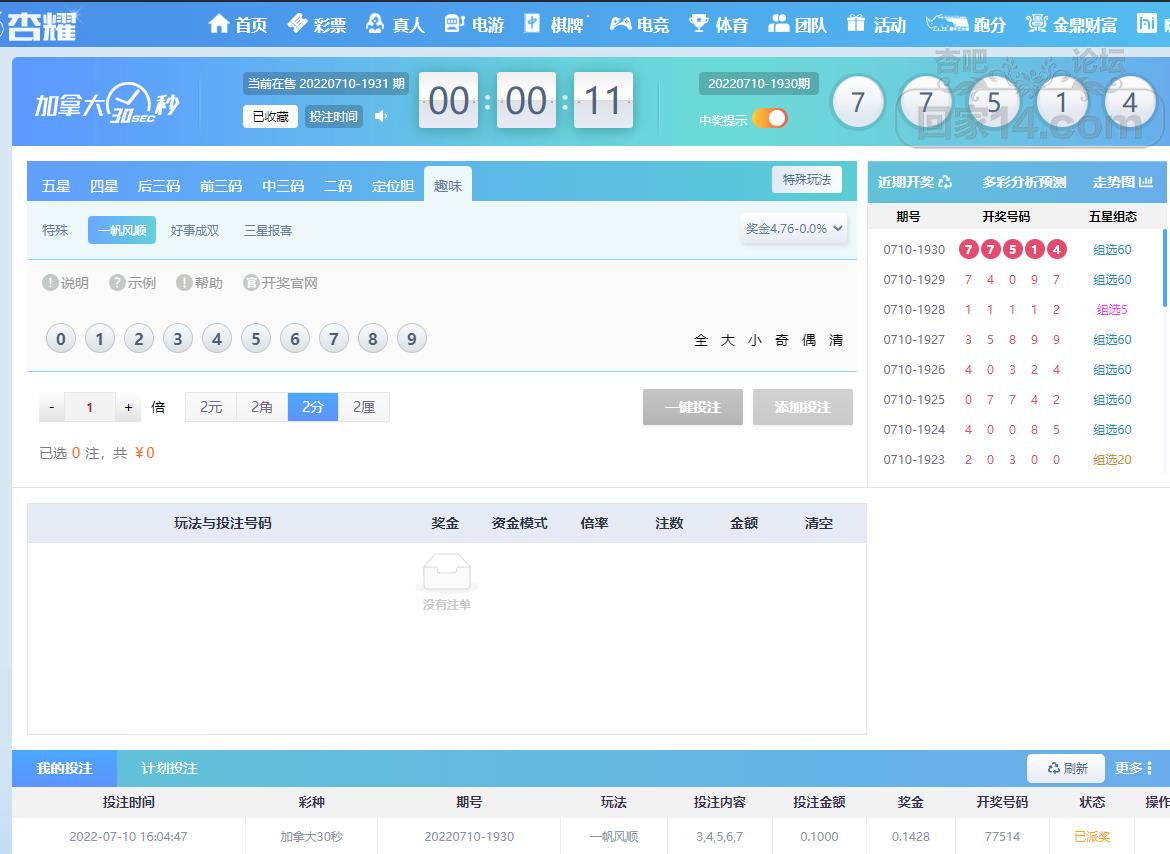
Task: Switch to the 计划投注 tab
Action: (169, 768)
